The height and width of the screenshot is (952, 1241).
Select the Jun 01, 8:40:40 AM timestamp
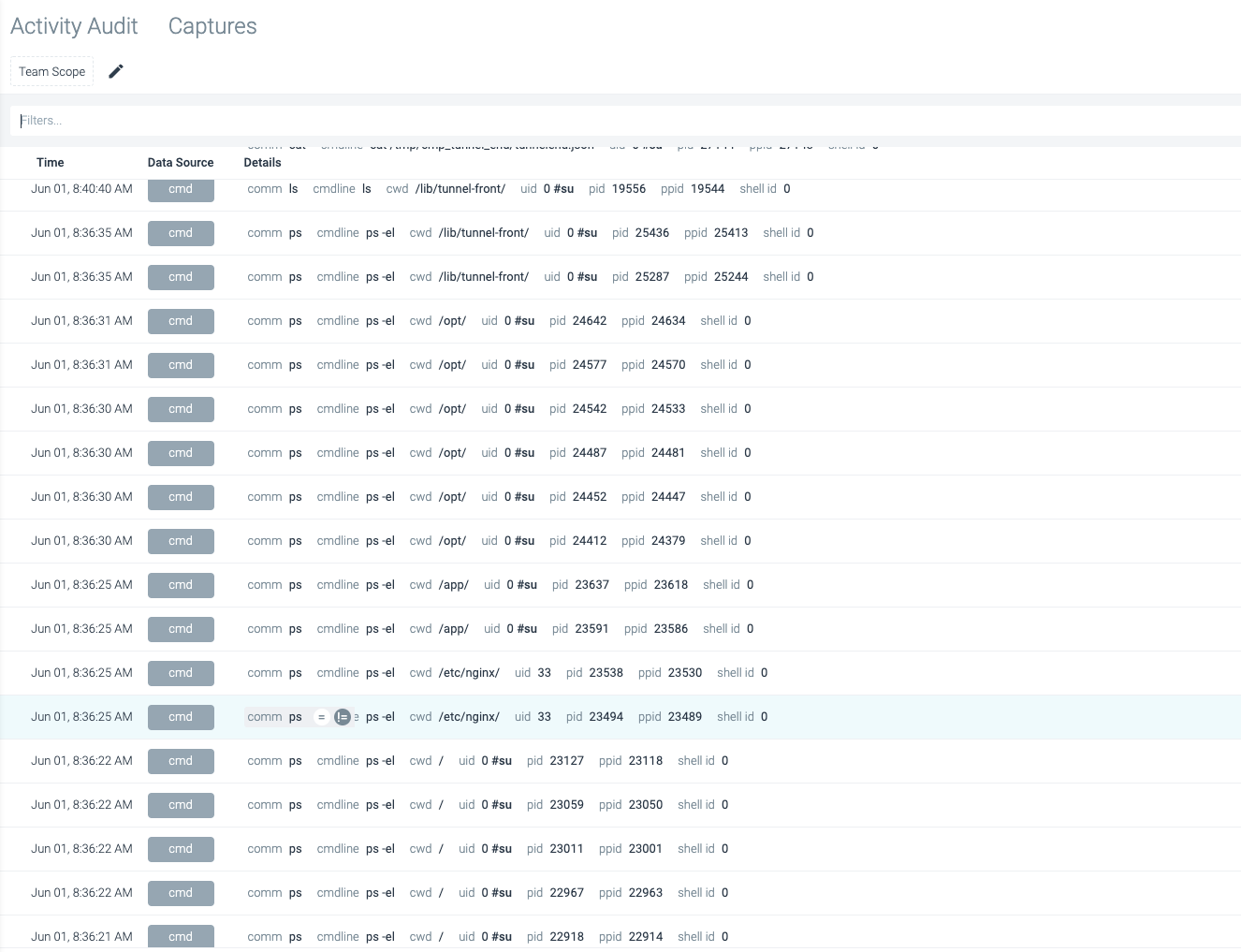coord(81,189)
